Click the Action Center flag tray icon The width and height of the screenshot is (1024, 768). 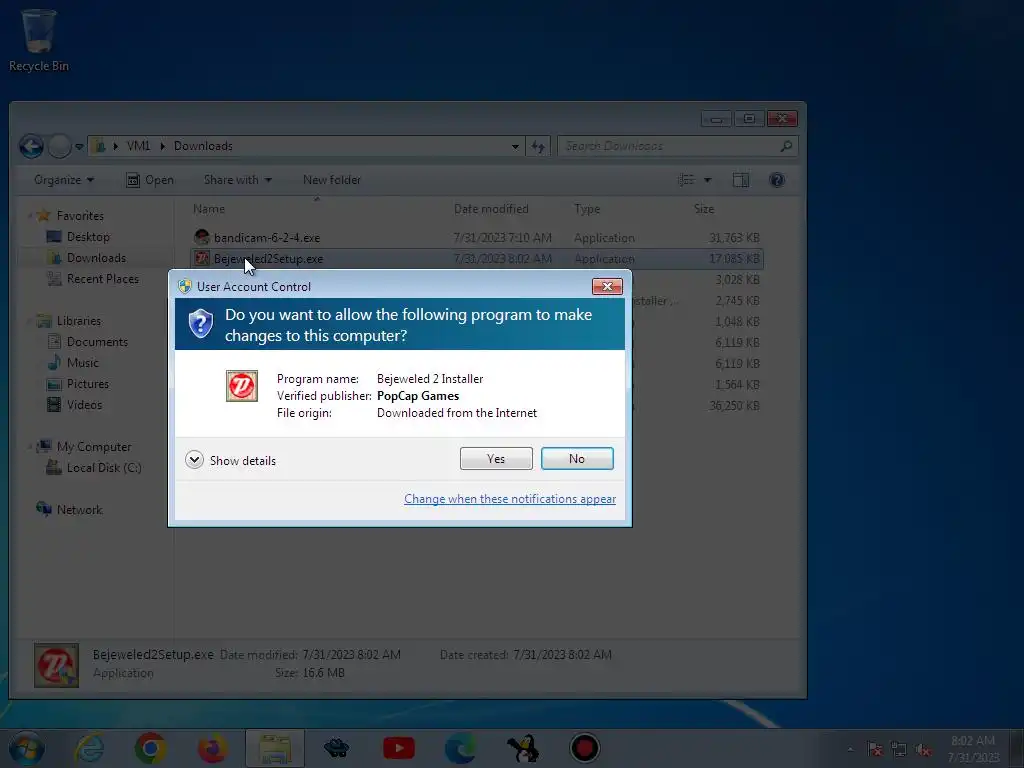point(875,750)
